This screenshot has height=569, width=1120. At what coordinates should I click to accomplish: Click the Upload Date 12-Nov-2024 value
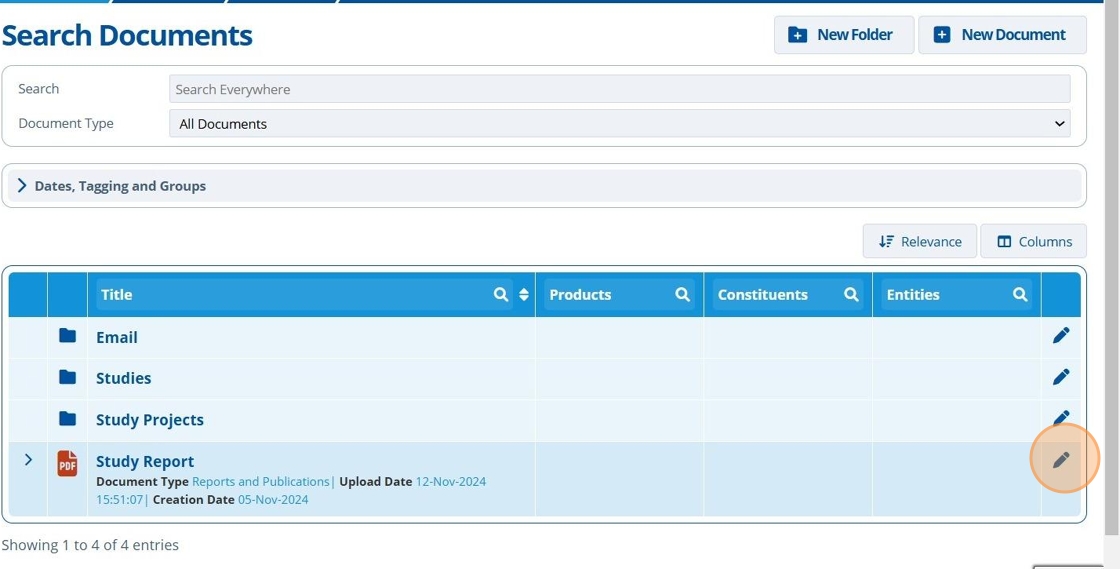(x=451, y=481)
